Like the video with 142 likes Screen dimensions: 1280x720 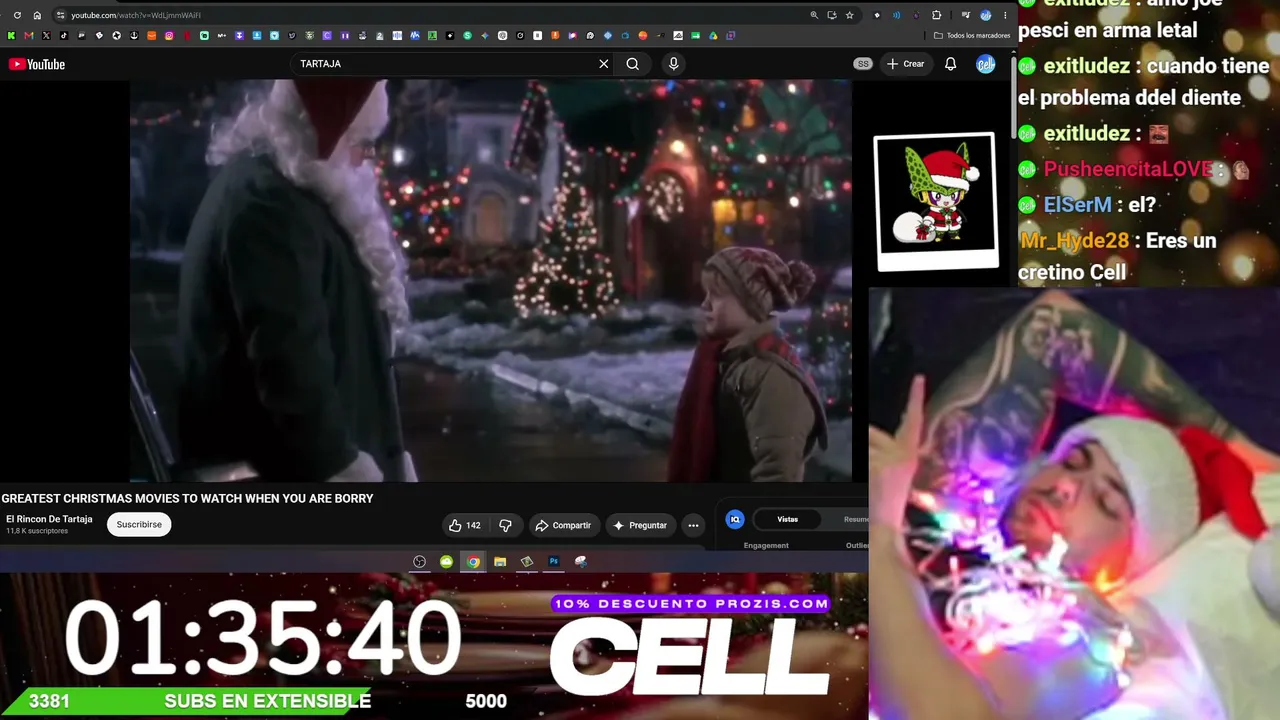(x=465, y=525)
